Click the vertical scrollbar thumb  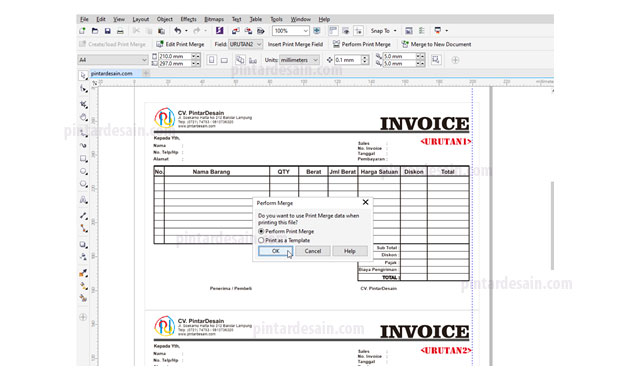click(x=552, y=225)
